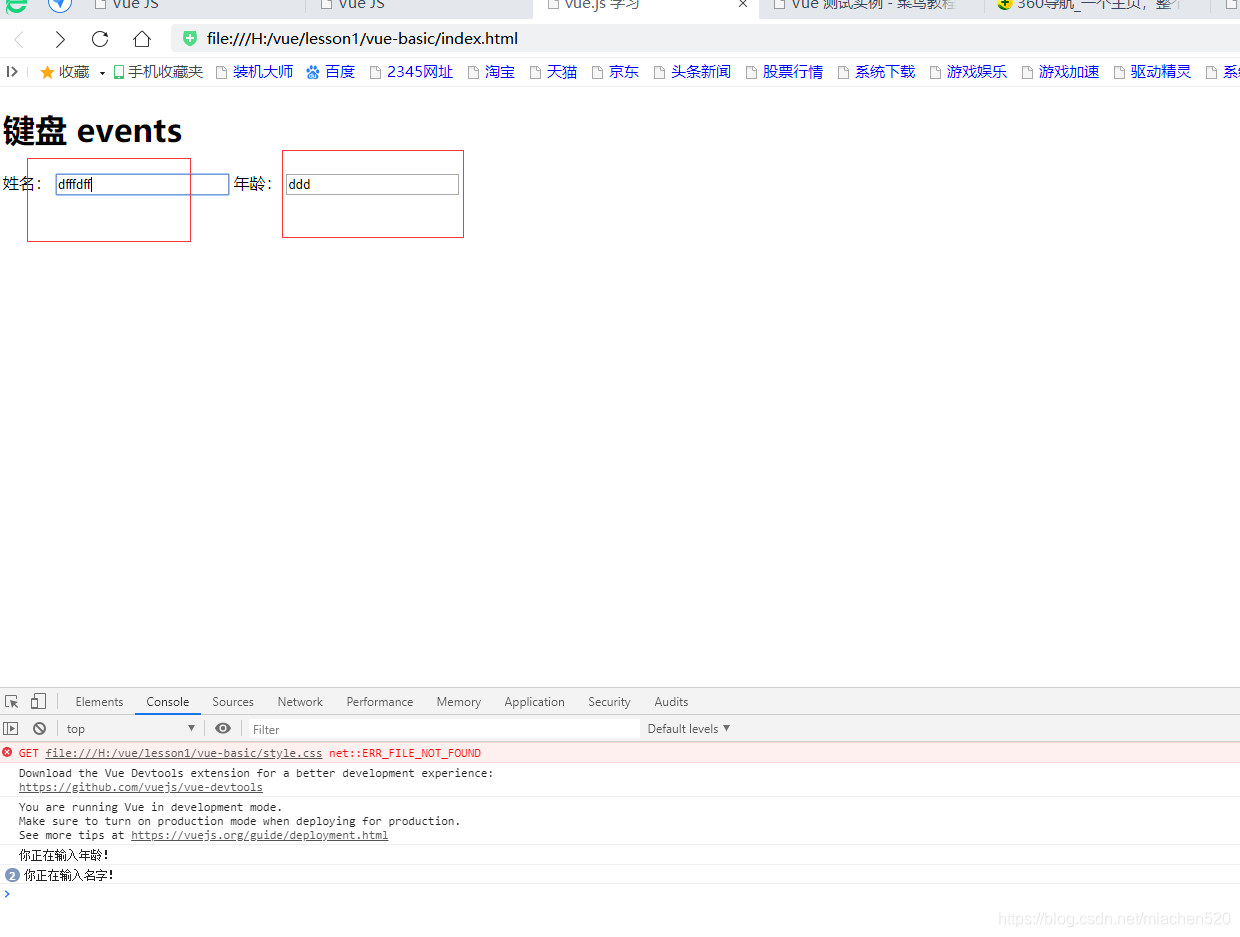Toggle the live expression eye icon

tap(223, 728)
